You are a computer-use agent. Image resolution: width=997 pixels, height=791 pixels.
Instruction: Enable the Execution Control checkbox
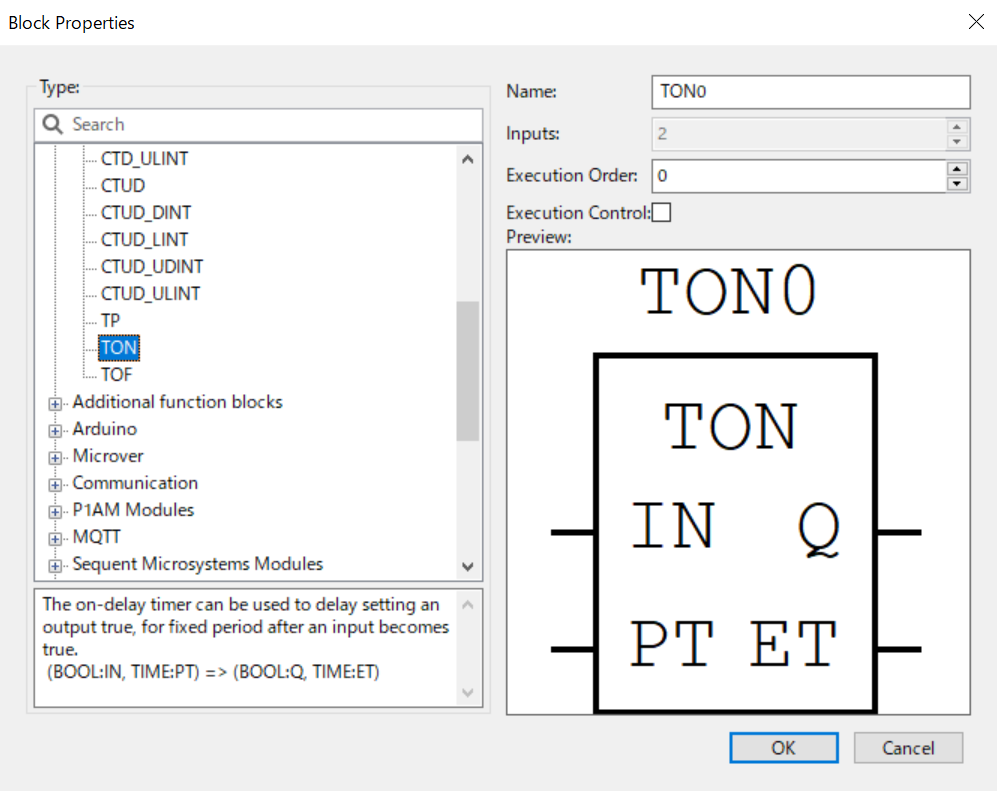(662, 212)
